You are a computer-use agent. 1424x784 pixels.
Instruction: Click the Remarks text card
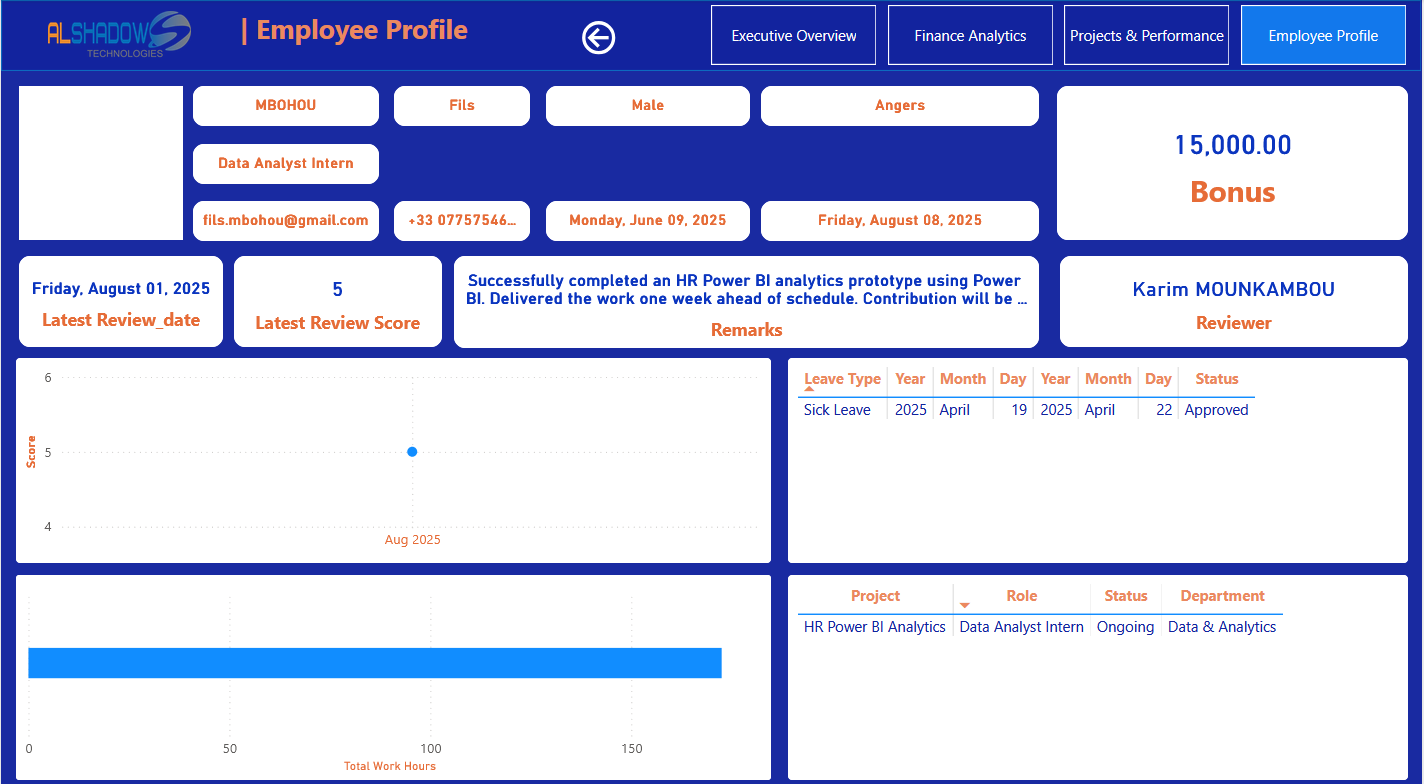[747, 302]
